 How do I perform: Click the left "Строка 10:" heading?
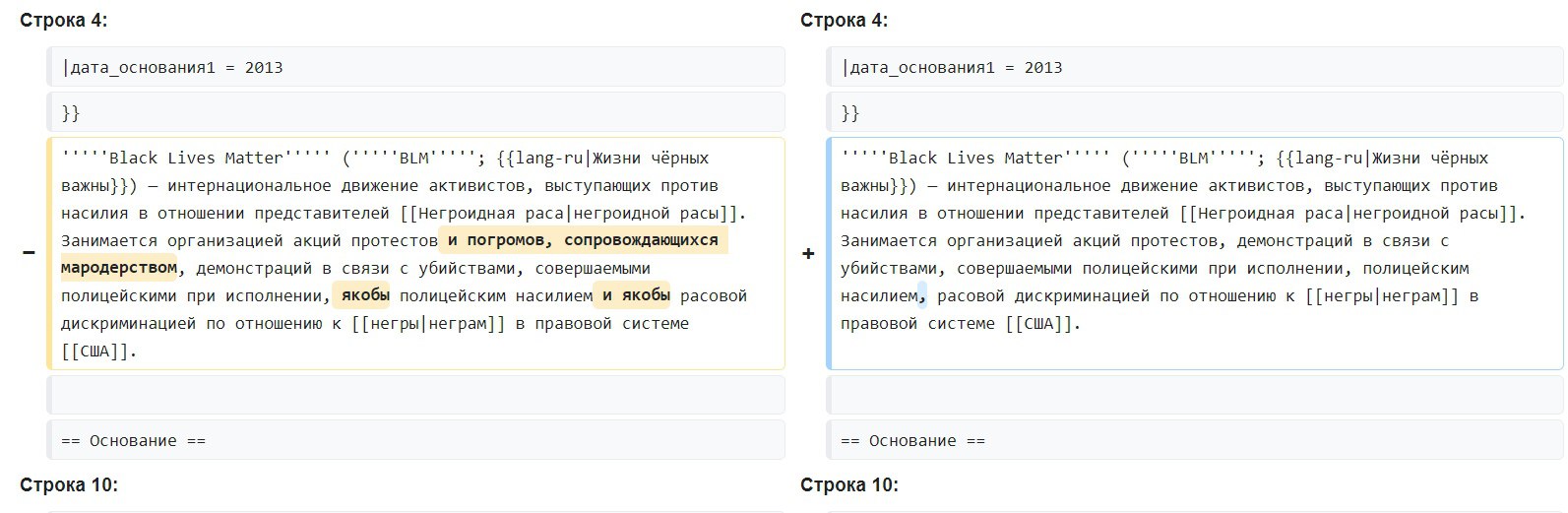69,484
